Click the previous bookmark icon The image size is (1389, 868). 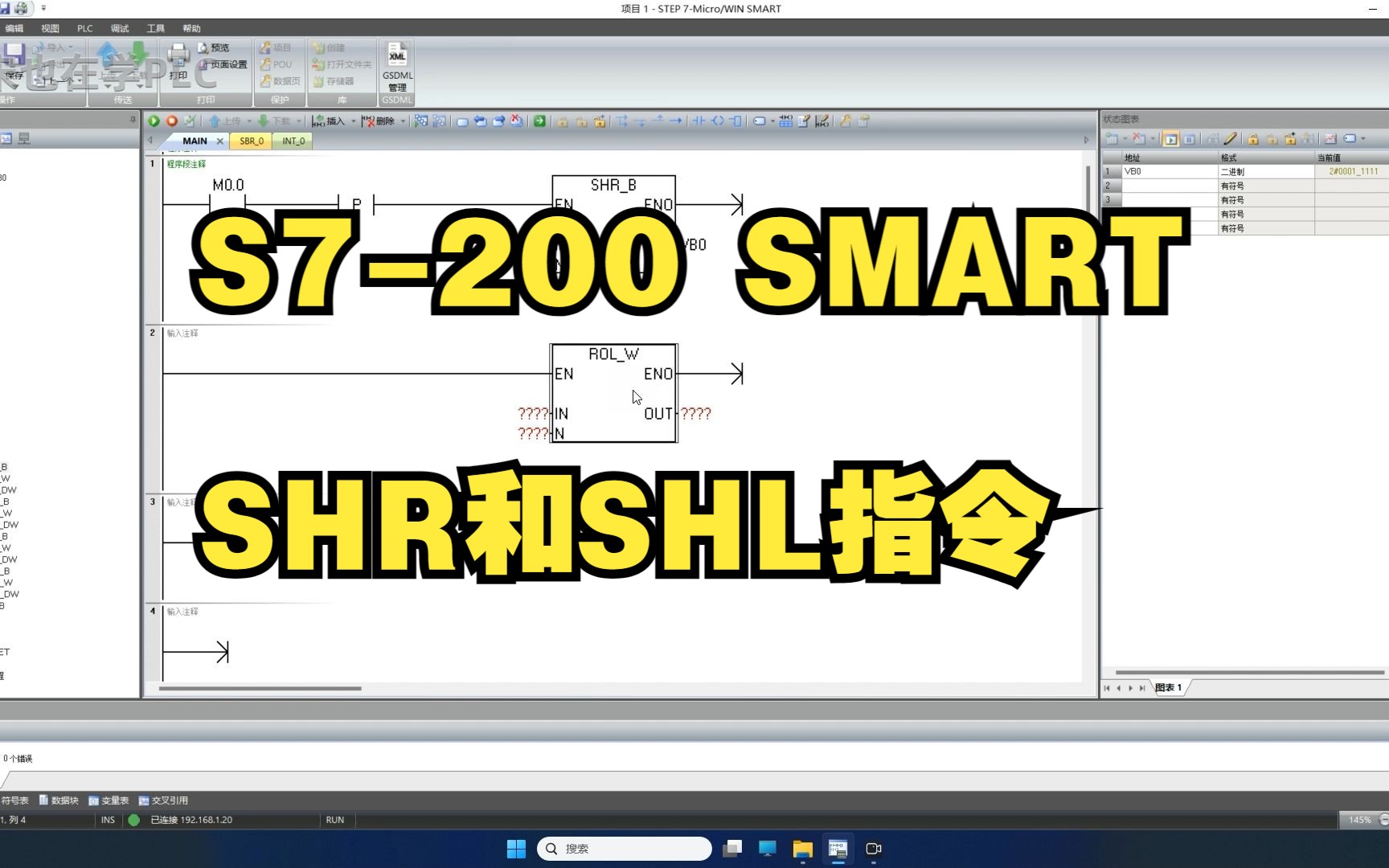480,121
